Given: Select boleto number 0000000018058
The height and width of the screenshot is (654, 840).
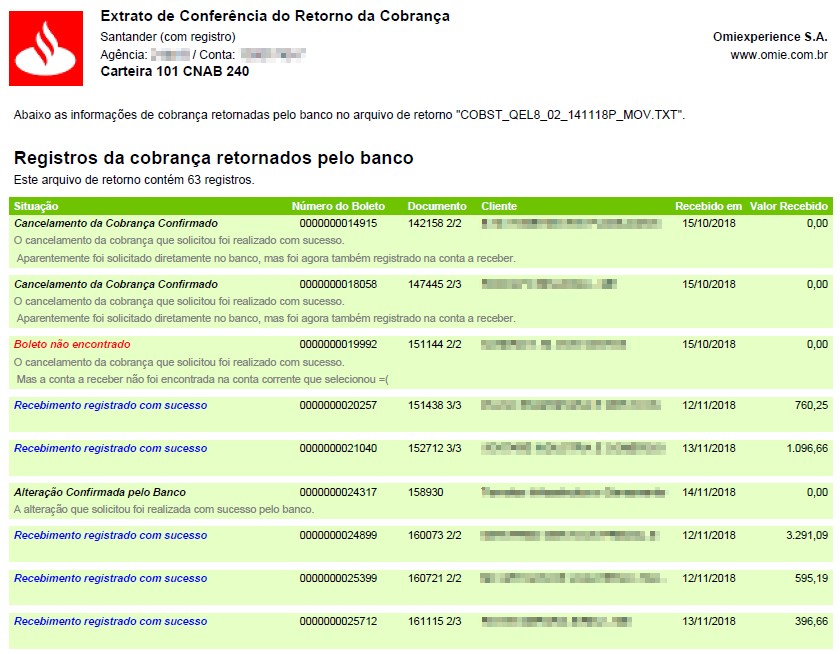Looking at the screenshot, I should (338, 284).
